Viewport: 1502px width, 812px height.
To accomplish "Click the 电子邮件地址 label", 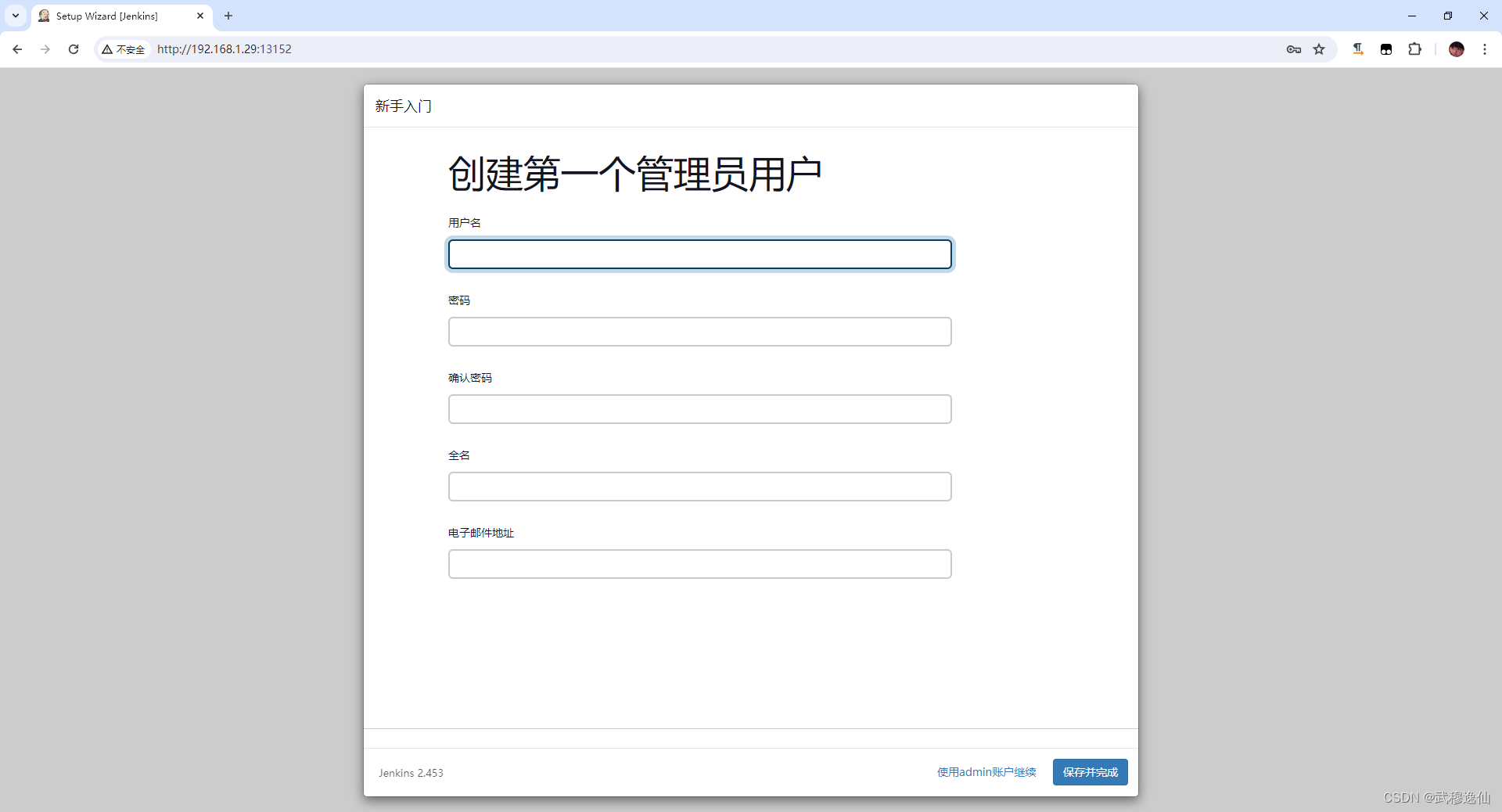I will click(481, 533).
